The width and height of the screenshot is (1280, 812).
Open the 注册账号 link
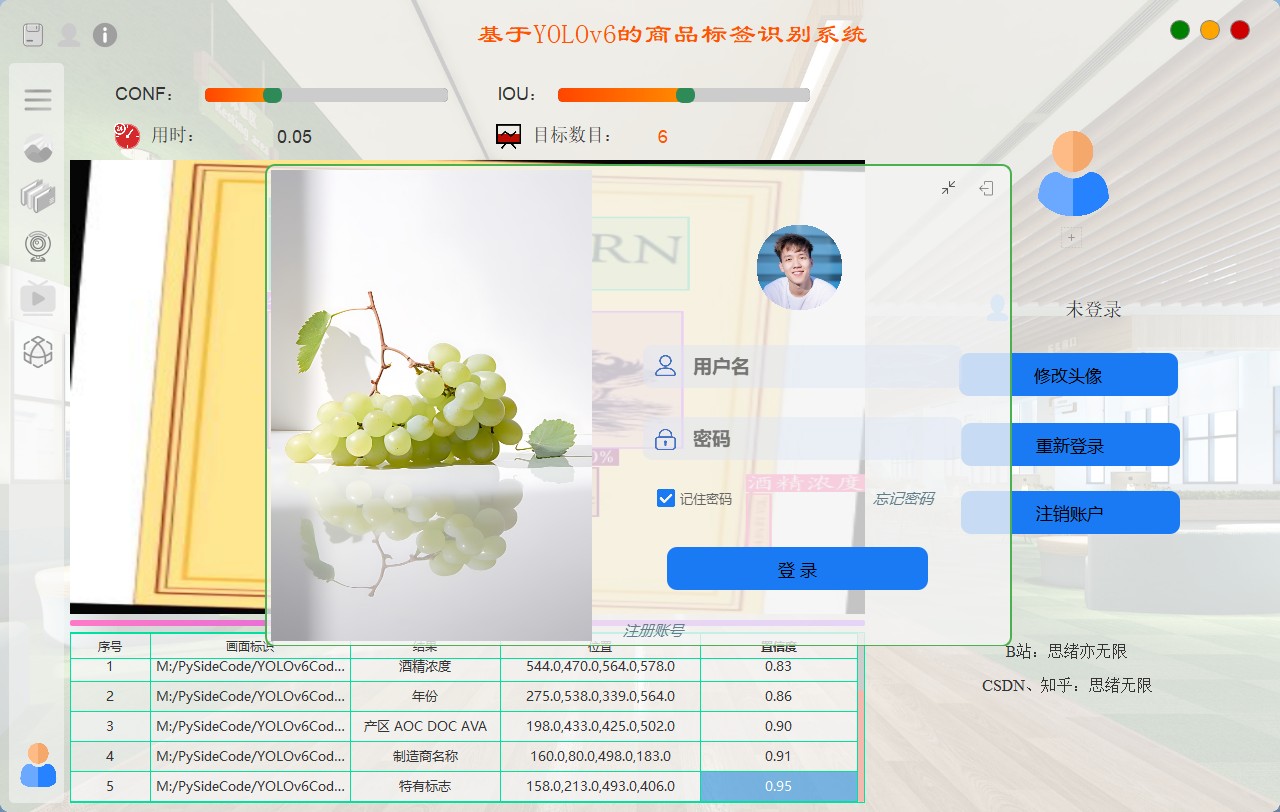(x=653, y=630)
